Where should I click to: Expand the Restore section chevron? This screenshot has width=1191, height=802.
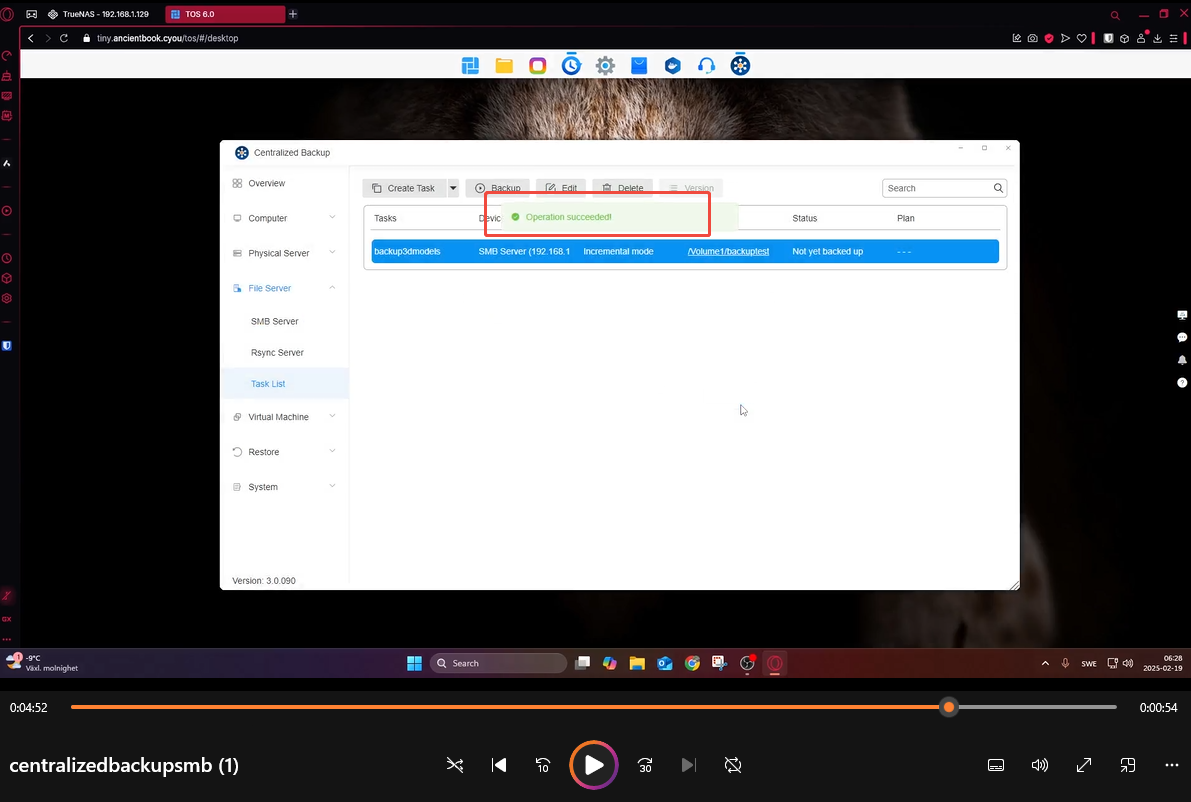(332, 451)
